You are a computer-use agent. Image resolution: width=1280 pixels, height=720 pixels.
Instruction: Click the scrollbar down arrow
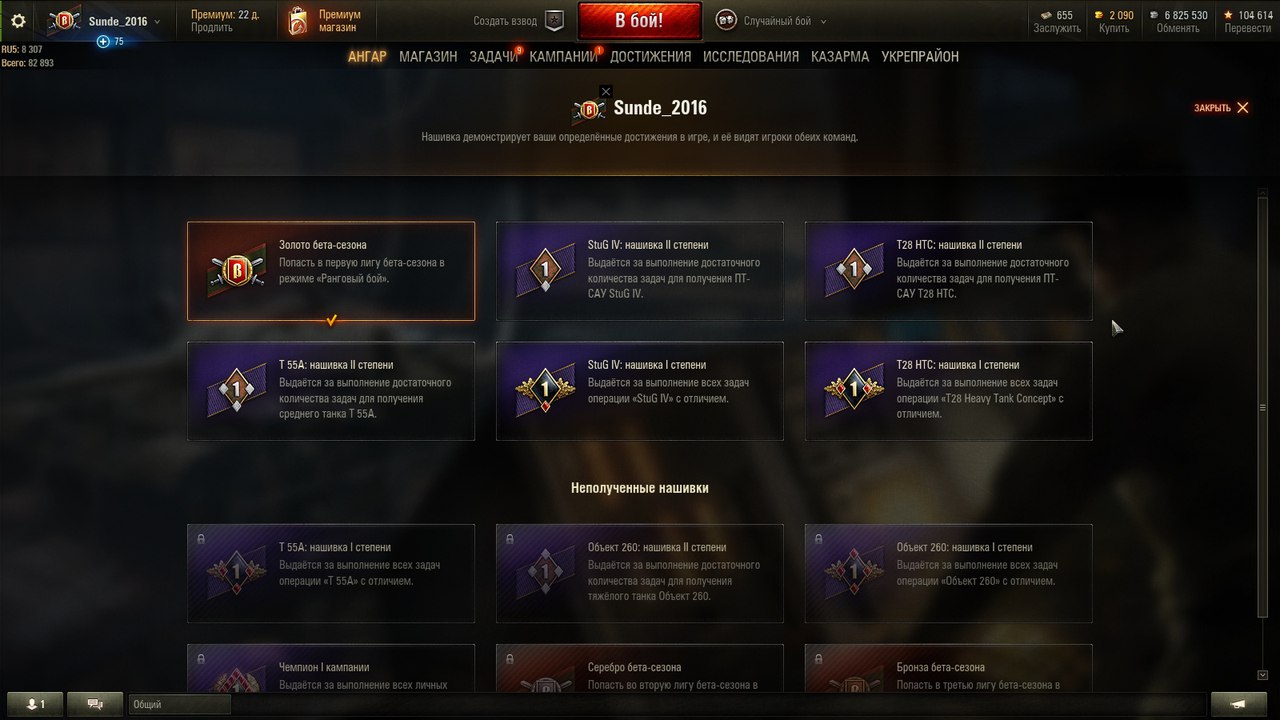point(1263,675)
